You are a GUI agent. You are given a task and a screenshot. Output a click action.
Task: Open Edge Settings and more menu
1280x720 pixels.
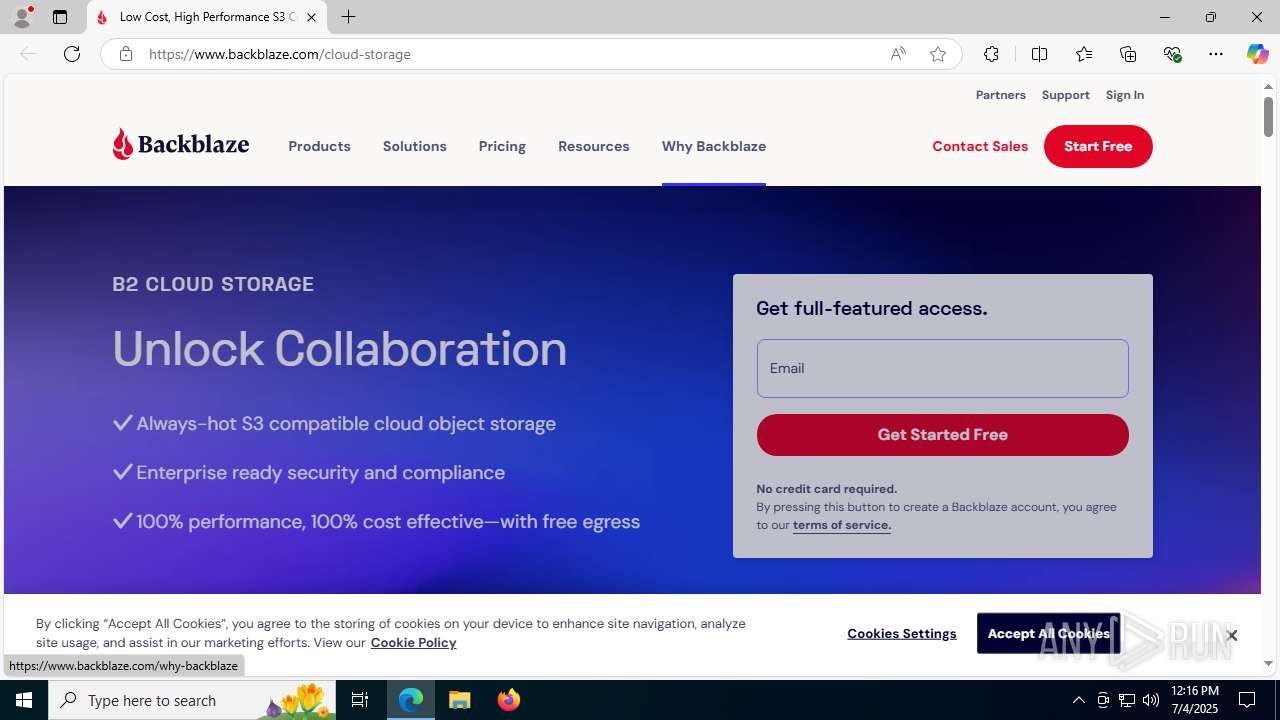[1216, 54]
